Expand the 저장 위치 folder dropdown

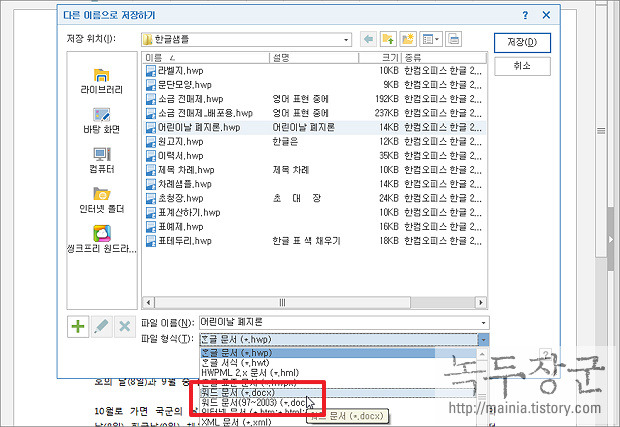click(x=346, y=40)
